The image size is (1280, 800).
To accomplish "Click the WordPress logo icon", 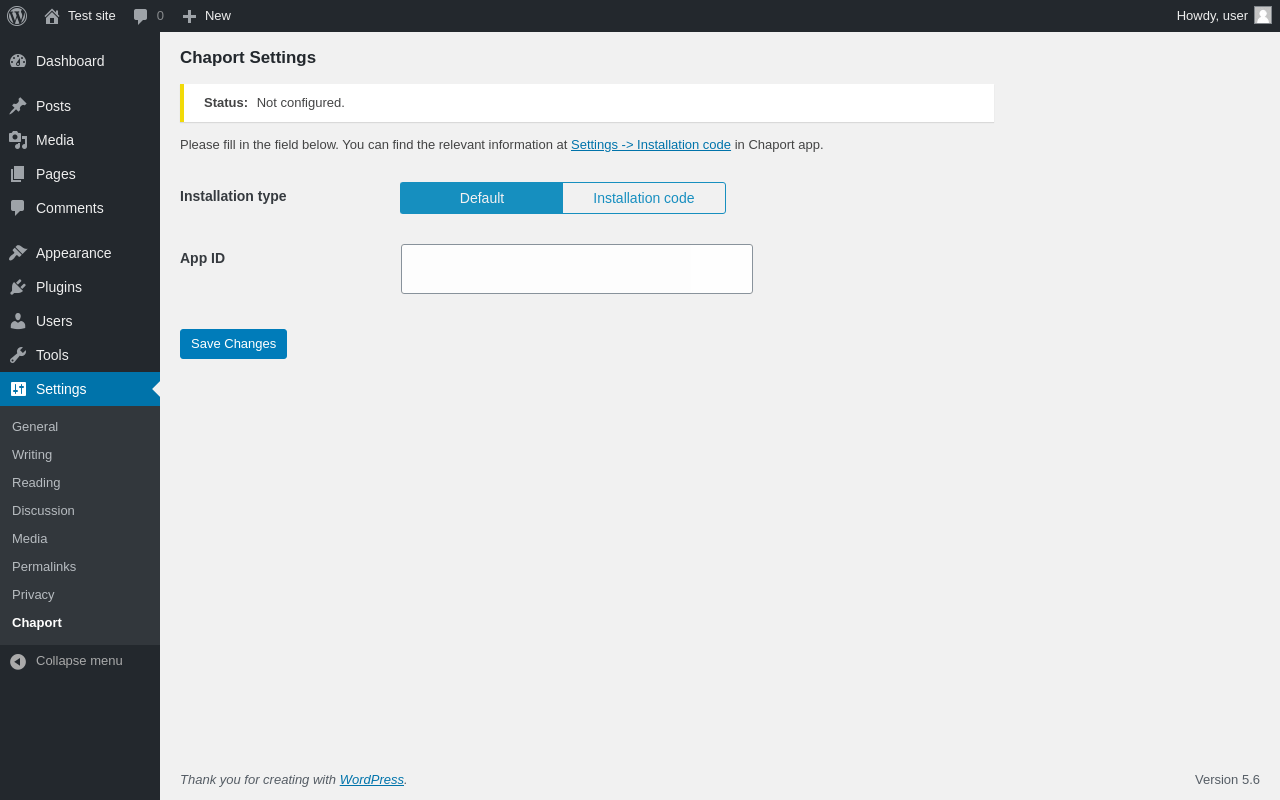I will tap(17, 16).
